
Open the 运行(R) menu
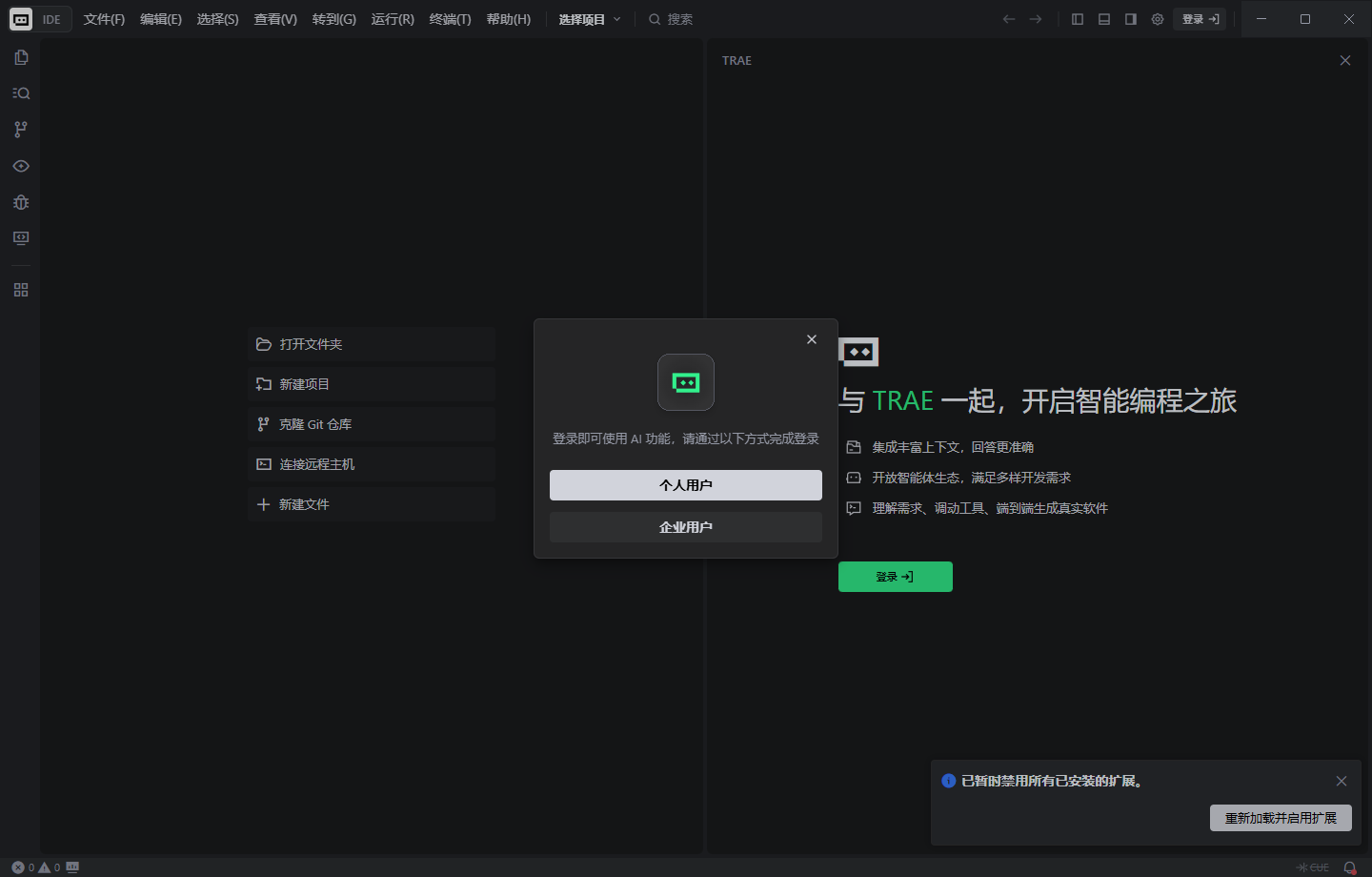[393, 19]
